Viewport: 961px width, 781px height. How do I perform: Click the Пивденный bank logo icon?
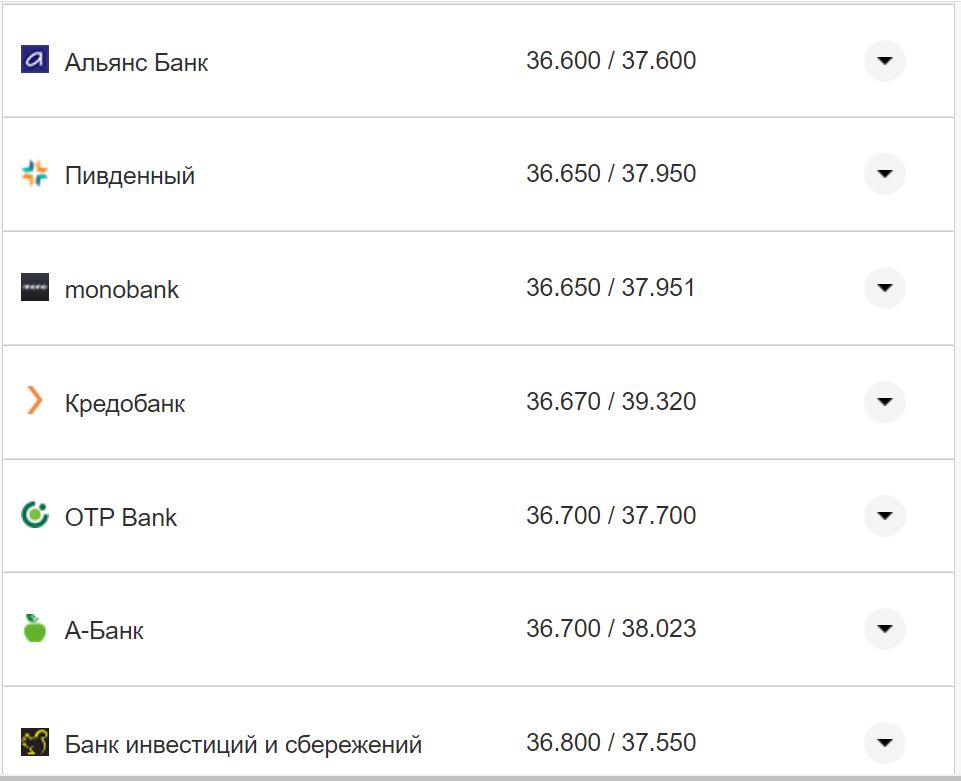click(x=35, y=174)
